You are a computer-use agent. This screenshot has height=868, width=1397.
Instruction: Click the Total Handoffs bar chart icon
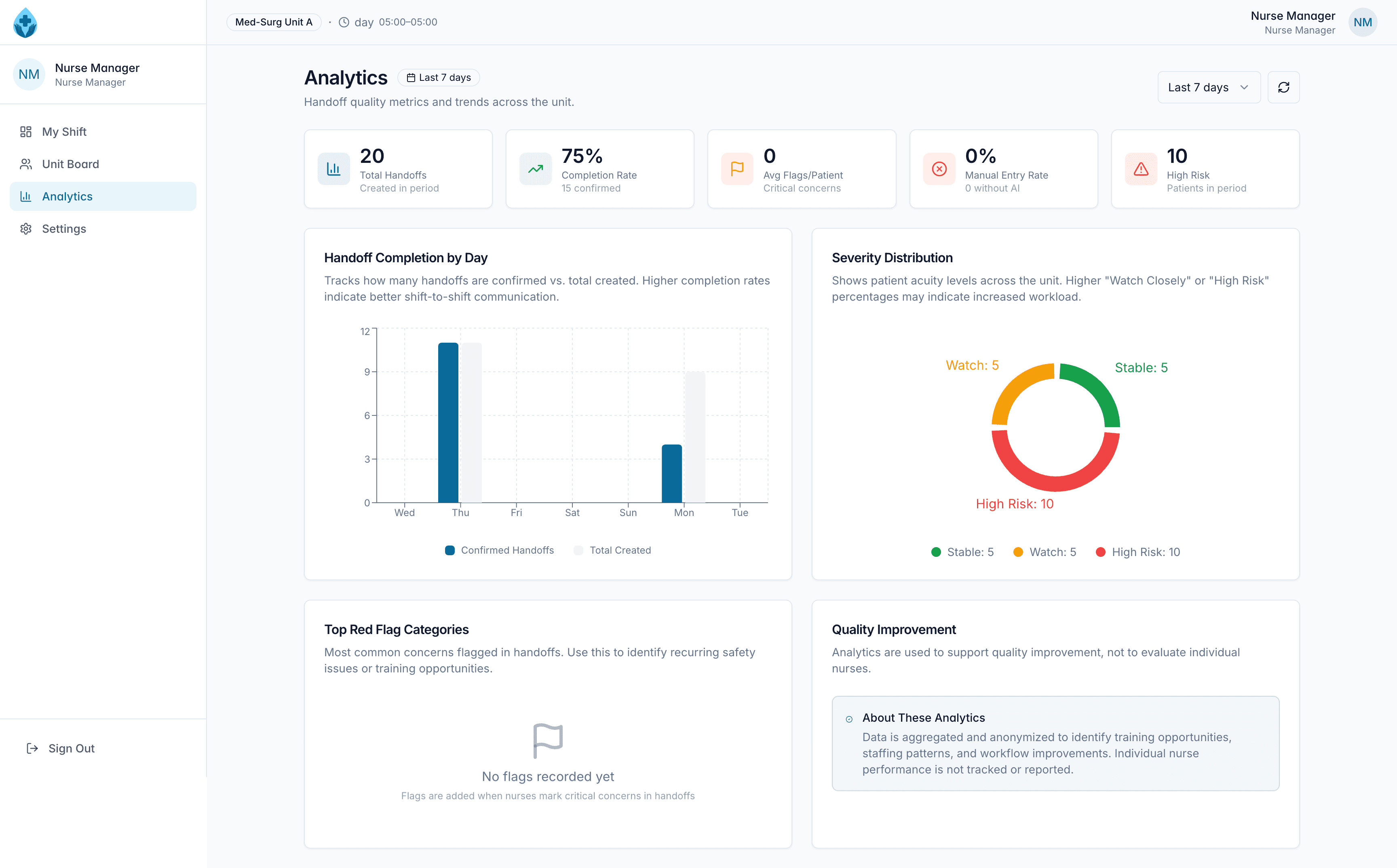[x=333, y=169]
